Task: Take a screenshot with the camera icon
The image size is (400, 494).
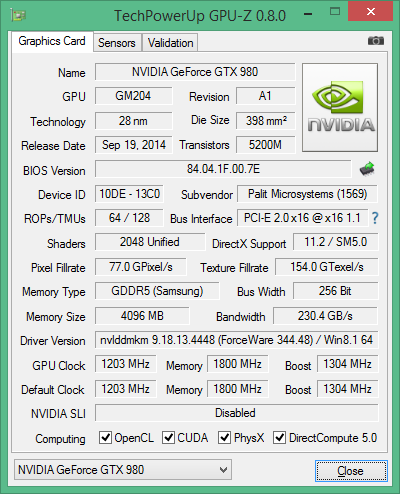Action: (x=376, y=41)
